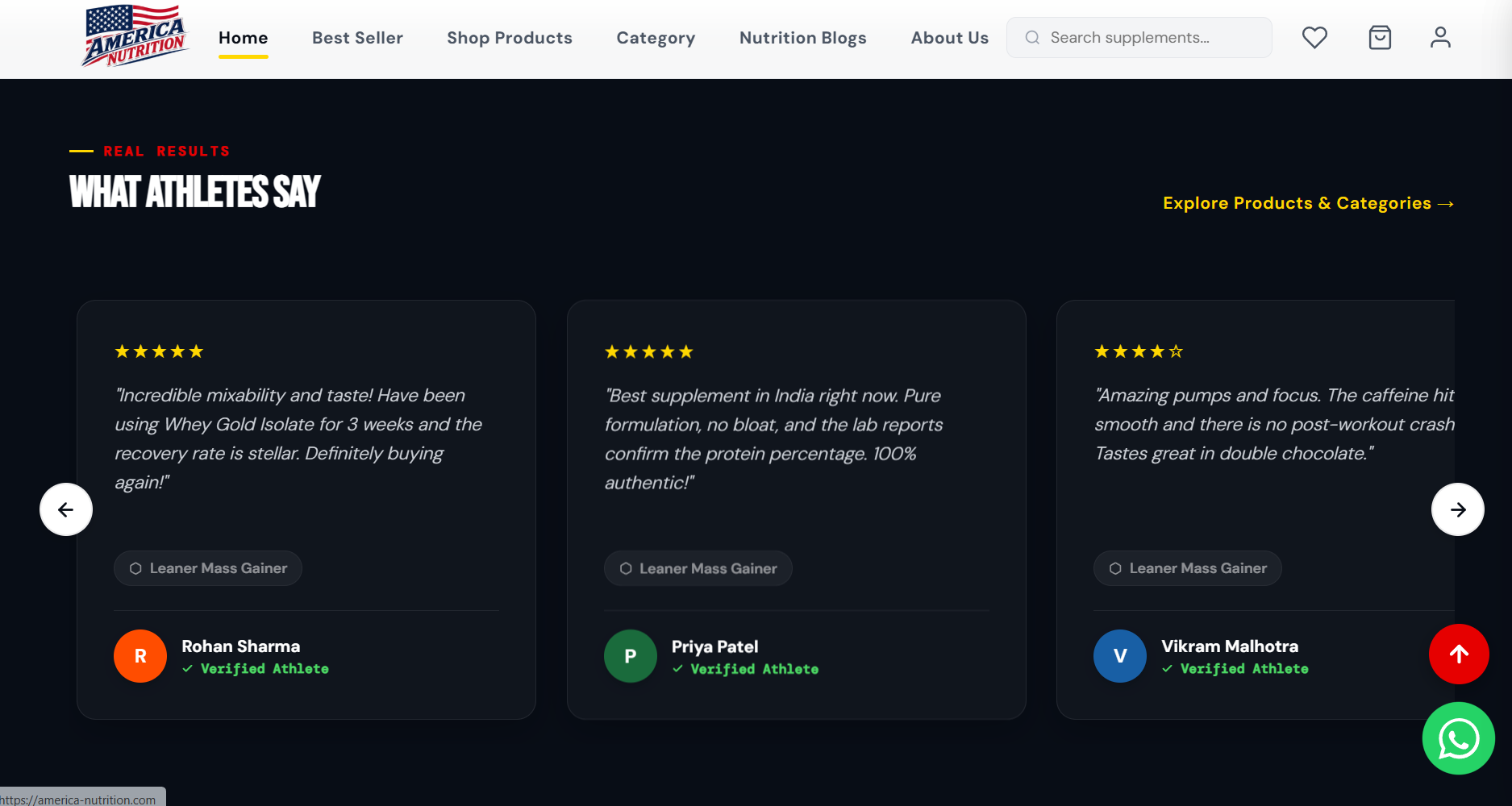Image resolution: width=1512 pixels, height=806 pixels.
Task: Click the four-star rating on Vikram Malhotra's review
Action: tap(1139, 351)
